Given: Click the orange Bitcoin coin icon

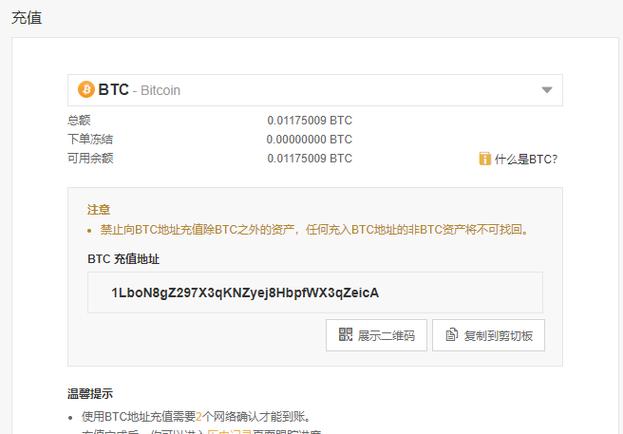Looking at the screenshot, I should coord(86,90).
